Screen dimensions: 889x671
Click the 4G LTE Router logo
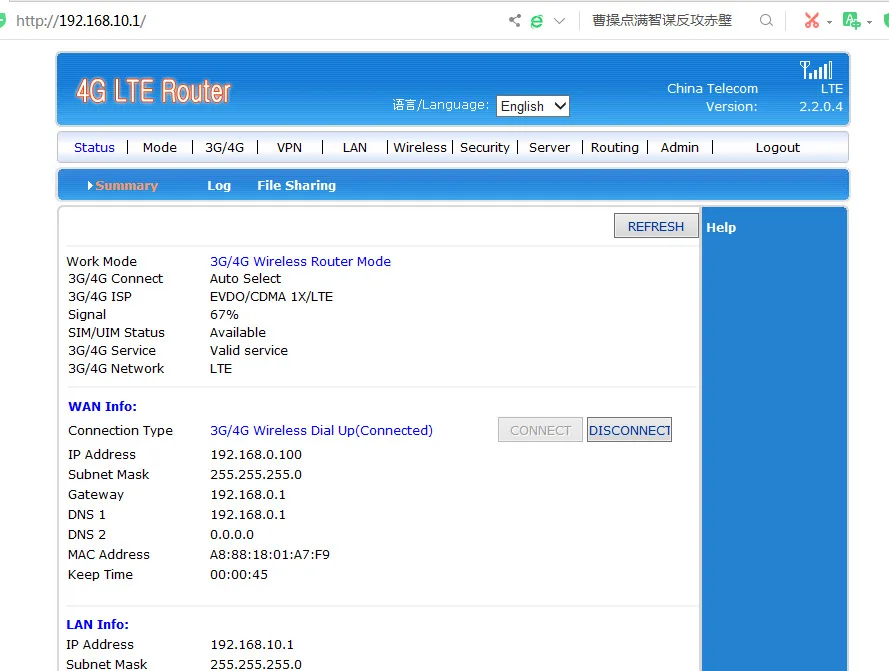click(153, 90)
